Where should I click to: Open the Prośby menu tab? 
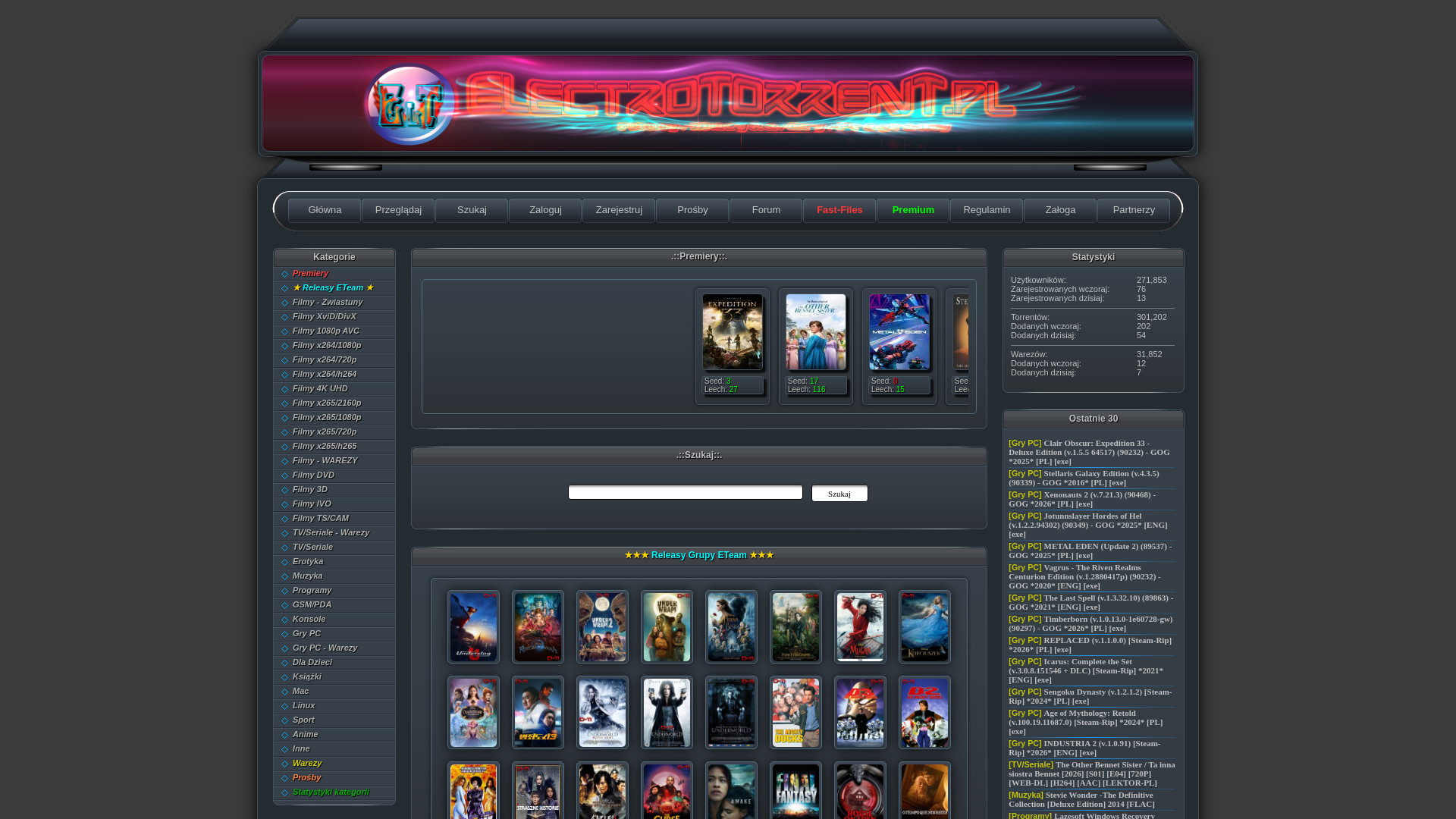692,210
